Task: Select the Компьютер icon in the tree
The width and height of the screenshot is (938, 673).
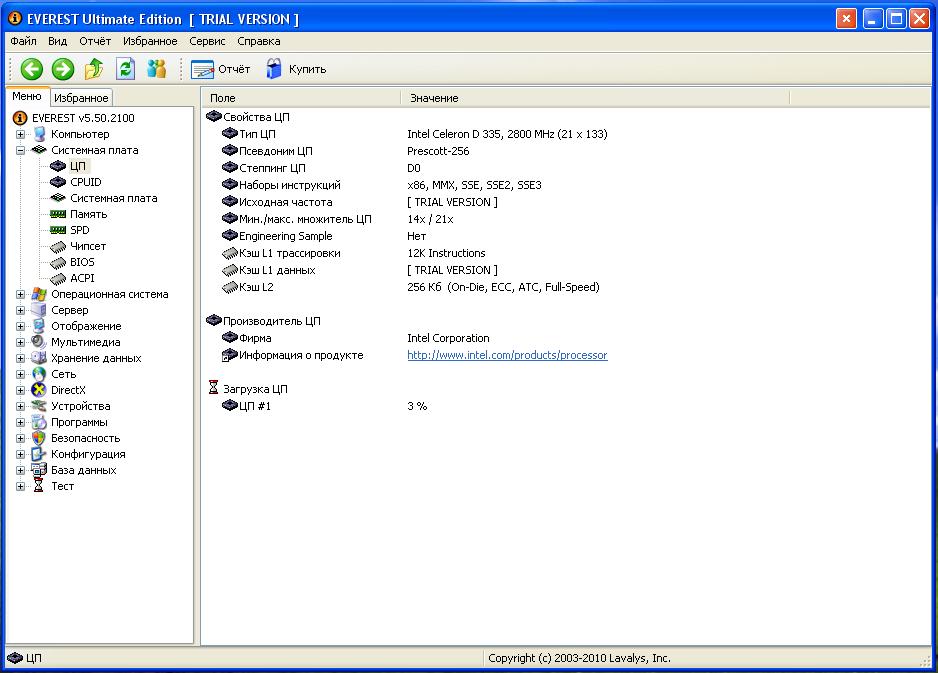Action: pyautogui.click(x=39, y=134)
